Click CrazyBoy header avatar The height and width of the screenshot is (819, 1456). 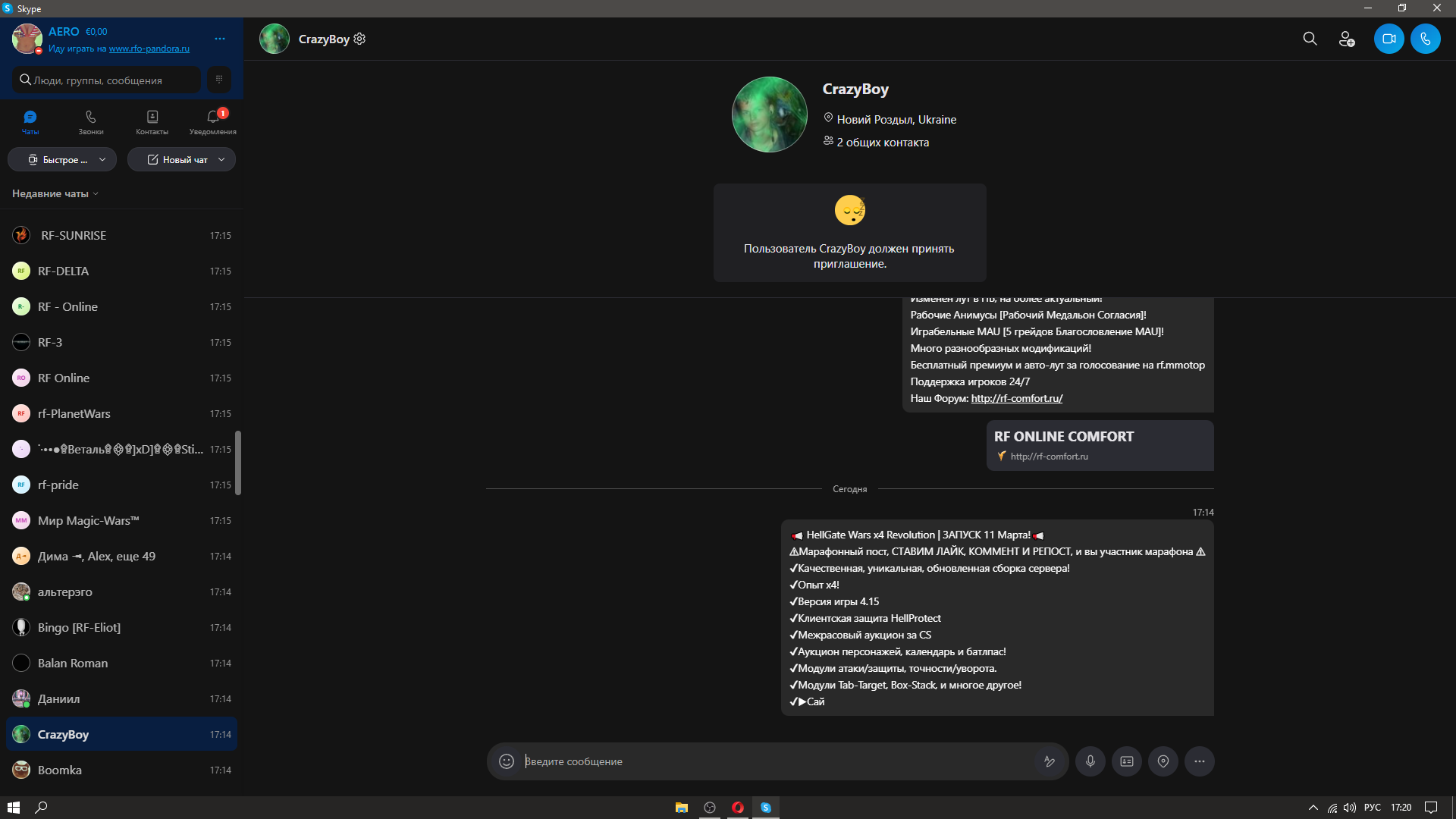coord(275,39)
